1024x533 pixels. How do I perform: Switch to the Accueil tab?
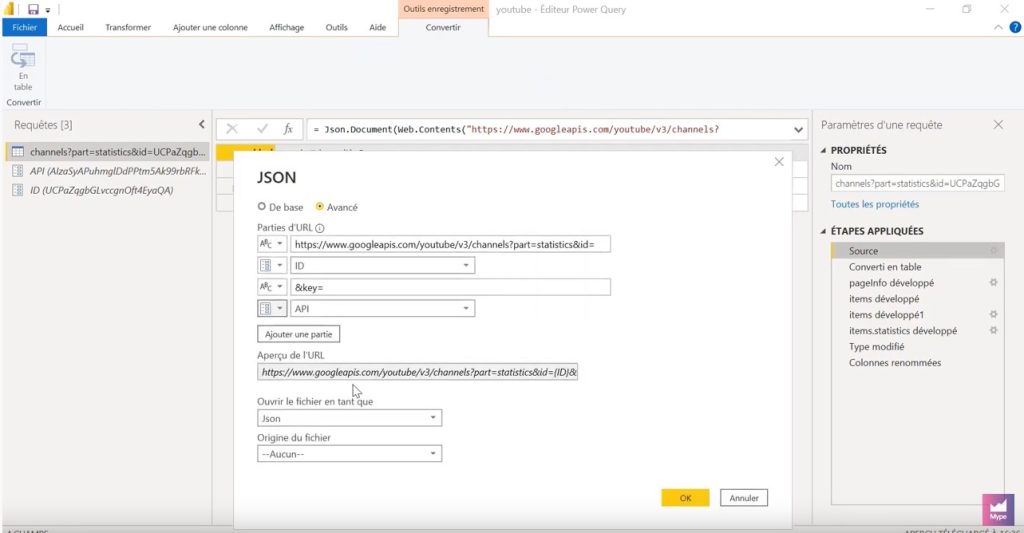point(71,27)
